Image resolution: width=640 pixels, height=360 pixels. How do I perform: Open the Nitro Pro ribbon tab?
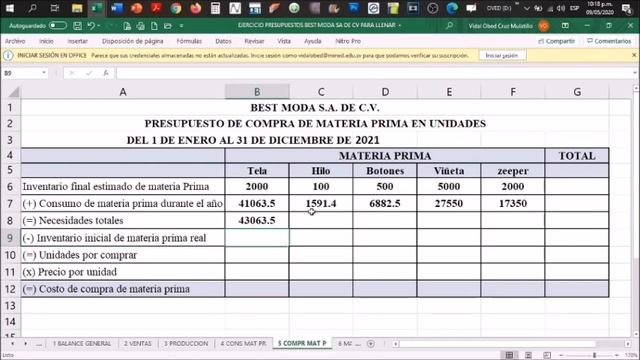348,41
